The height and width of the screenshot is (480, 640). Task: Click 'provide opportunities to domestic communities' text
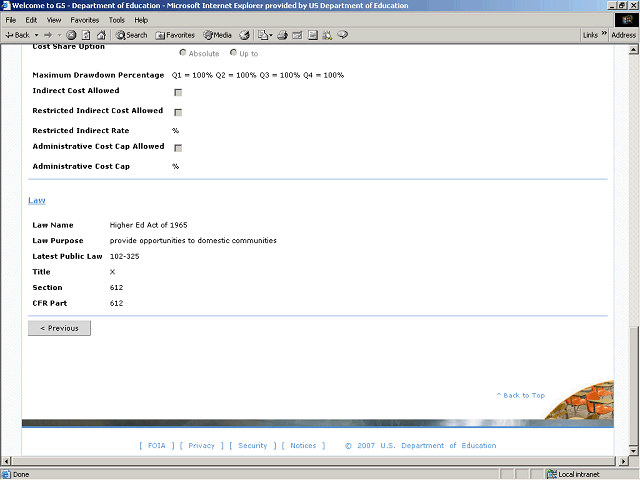193,240
